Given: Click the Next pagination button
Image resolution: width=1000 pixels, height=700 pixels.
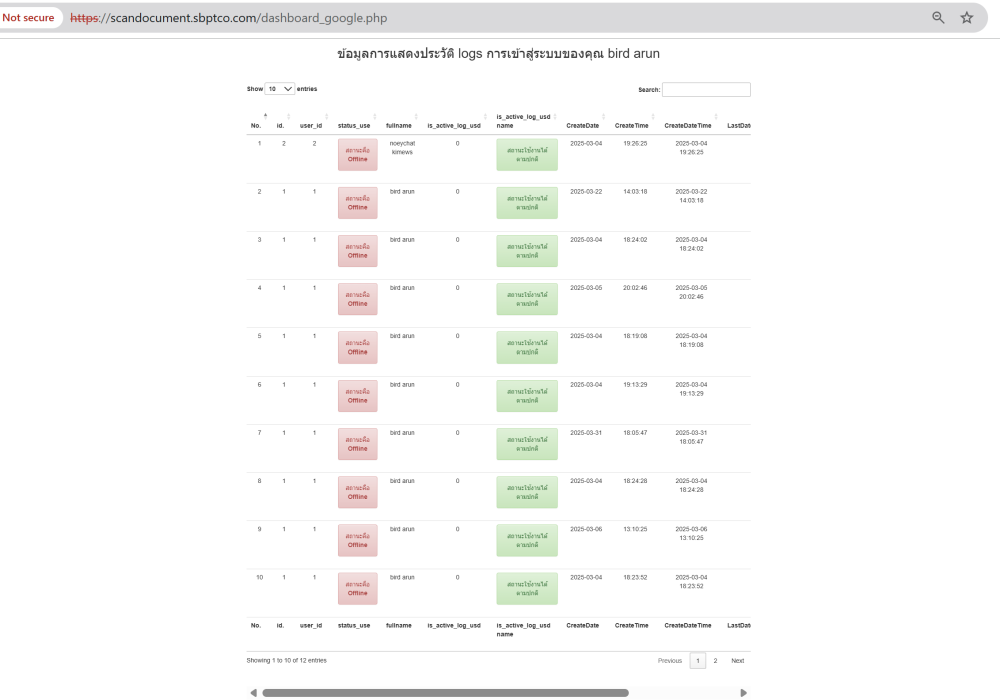Looking at the screenshot, I should pyautogui.click(x=738, y=661).
